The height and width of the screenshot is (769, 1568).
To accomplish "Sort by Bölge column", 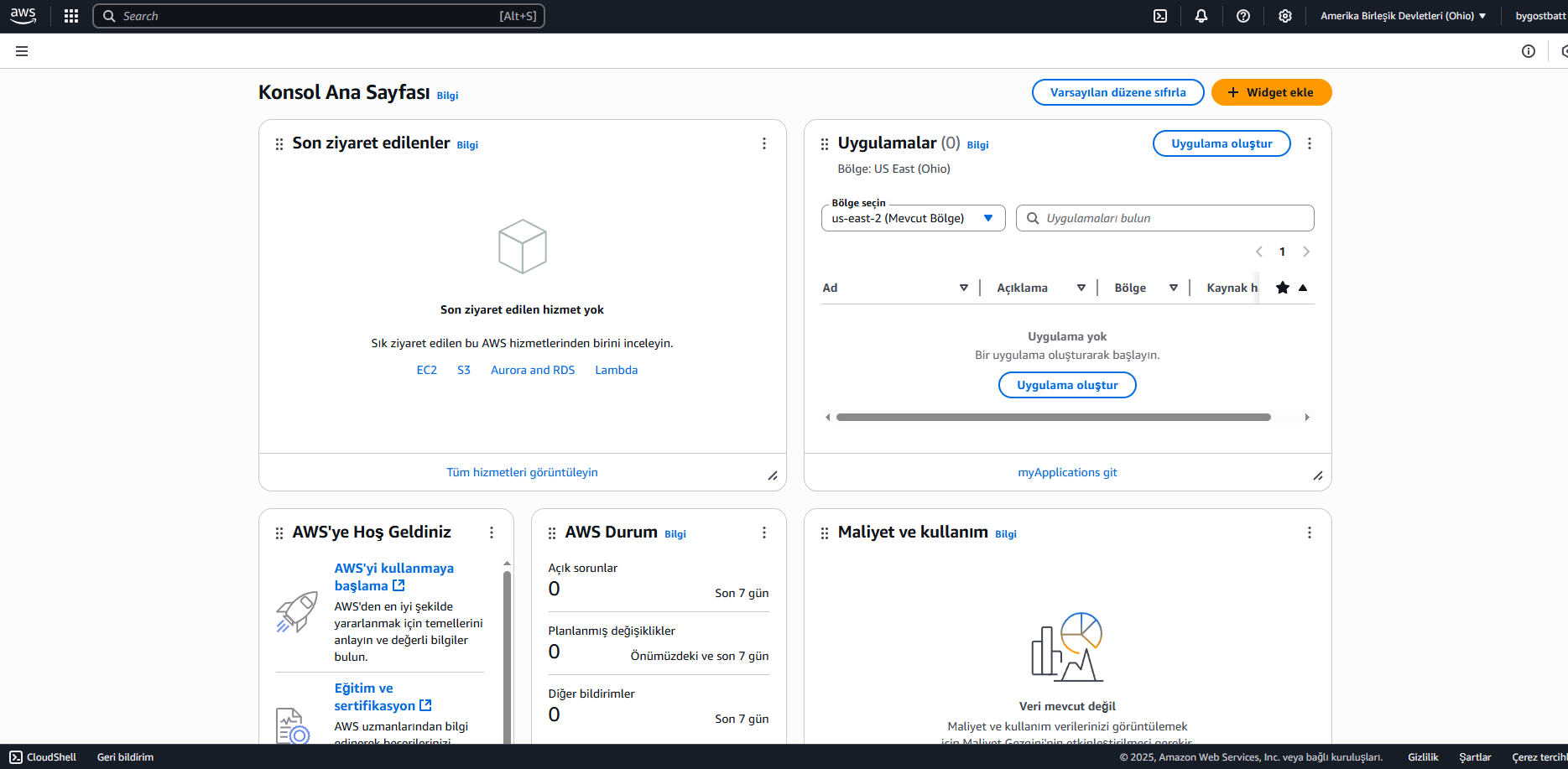I will click(x=1174, y=288).
